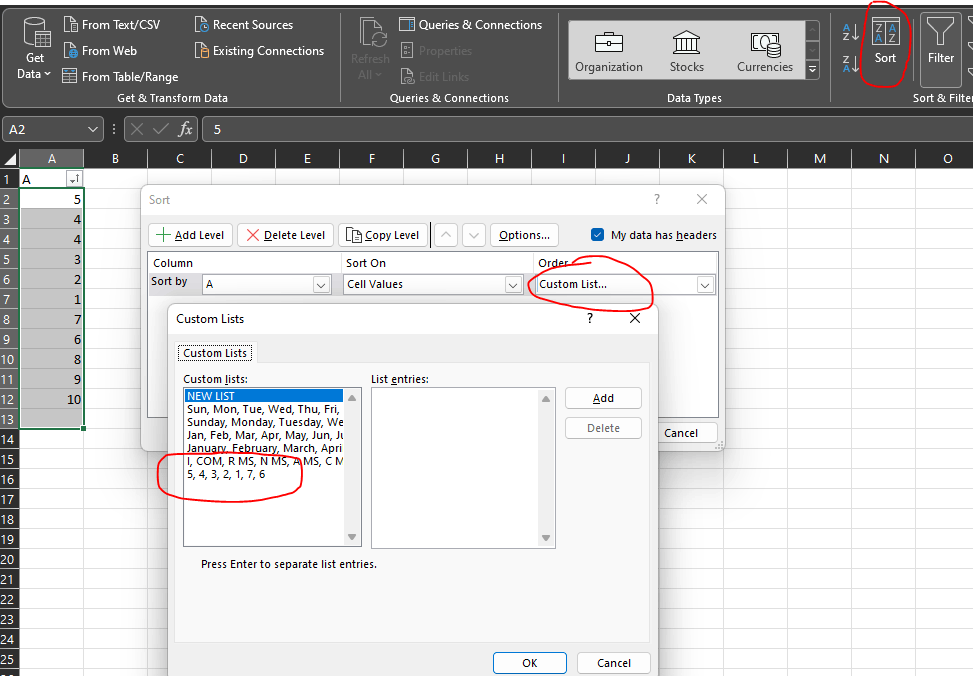Open the Sort On Cell Values dropdown
Viewport: 973px width, 676px height.
coord(513,285)
